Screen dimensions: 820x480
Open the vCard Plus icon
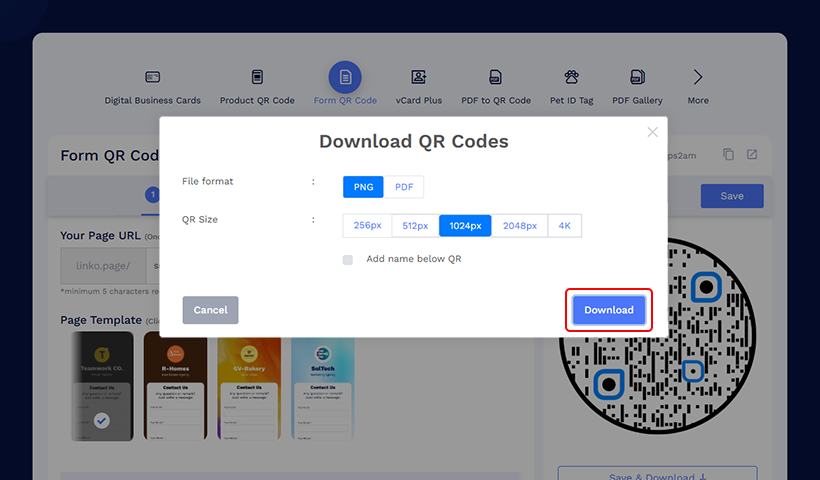tap(418, 77)
